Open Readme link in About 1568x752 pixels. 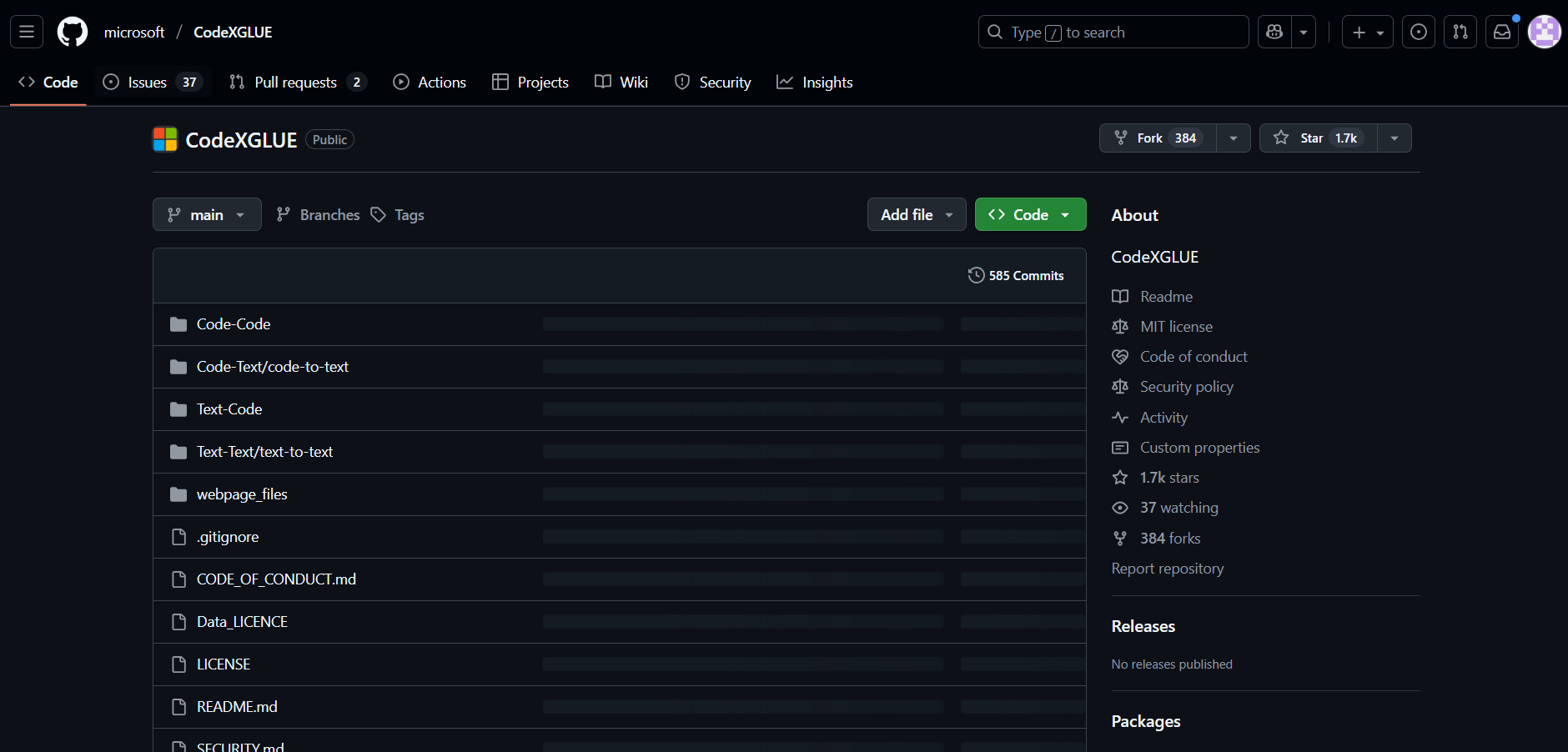coord(1152,297)
